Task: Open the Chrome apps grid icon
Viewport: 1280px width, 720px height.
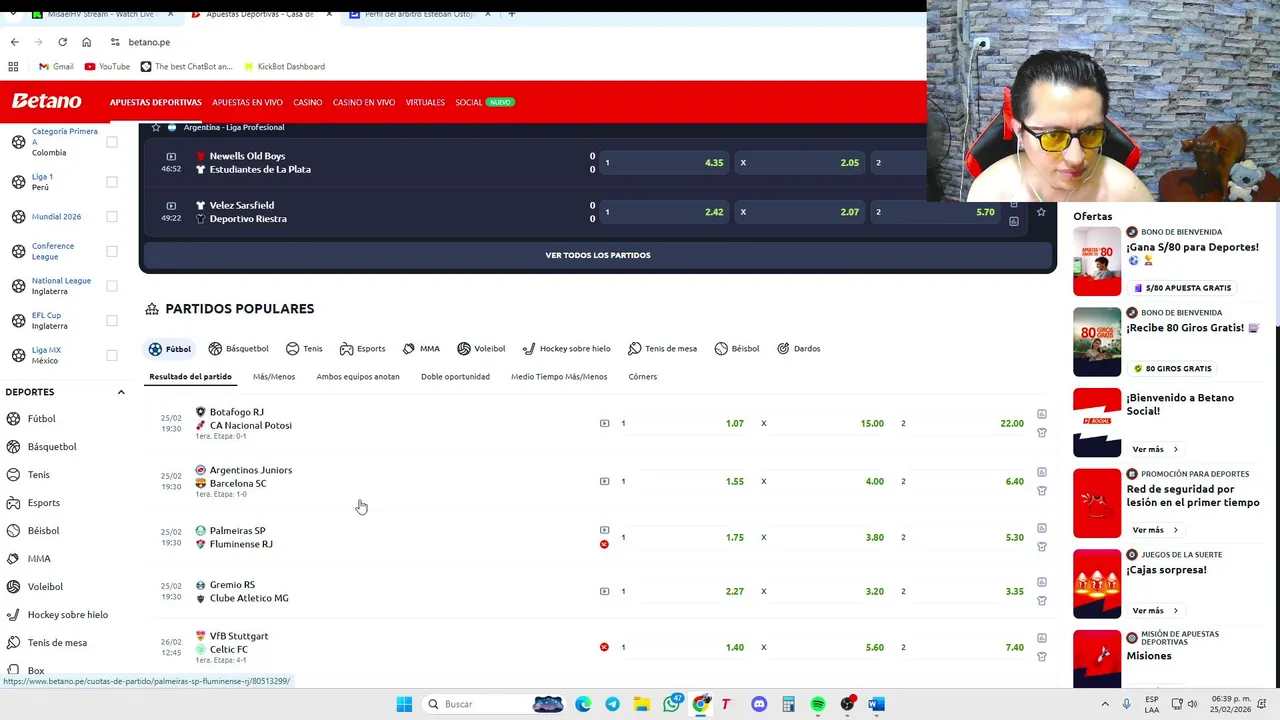Action: tap(13, 66)
